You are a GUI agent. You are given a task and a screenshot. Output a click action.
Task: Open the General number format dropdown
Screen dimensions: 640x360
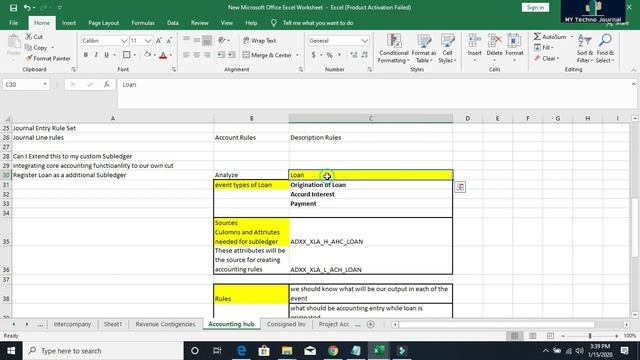[364, 41]
